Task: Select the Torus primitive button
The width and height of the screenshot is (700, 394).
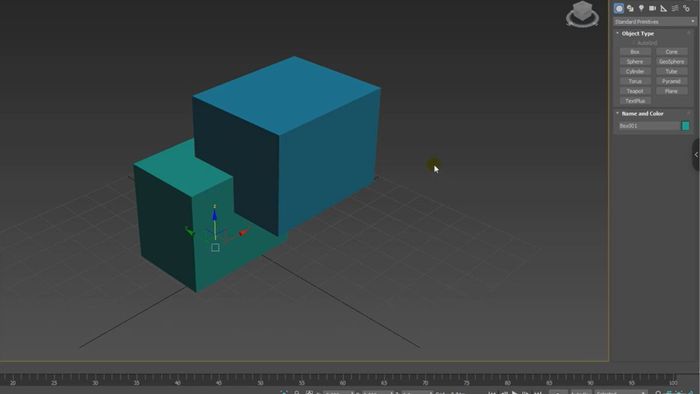Action: (x=635, y=81)
